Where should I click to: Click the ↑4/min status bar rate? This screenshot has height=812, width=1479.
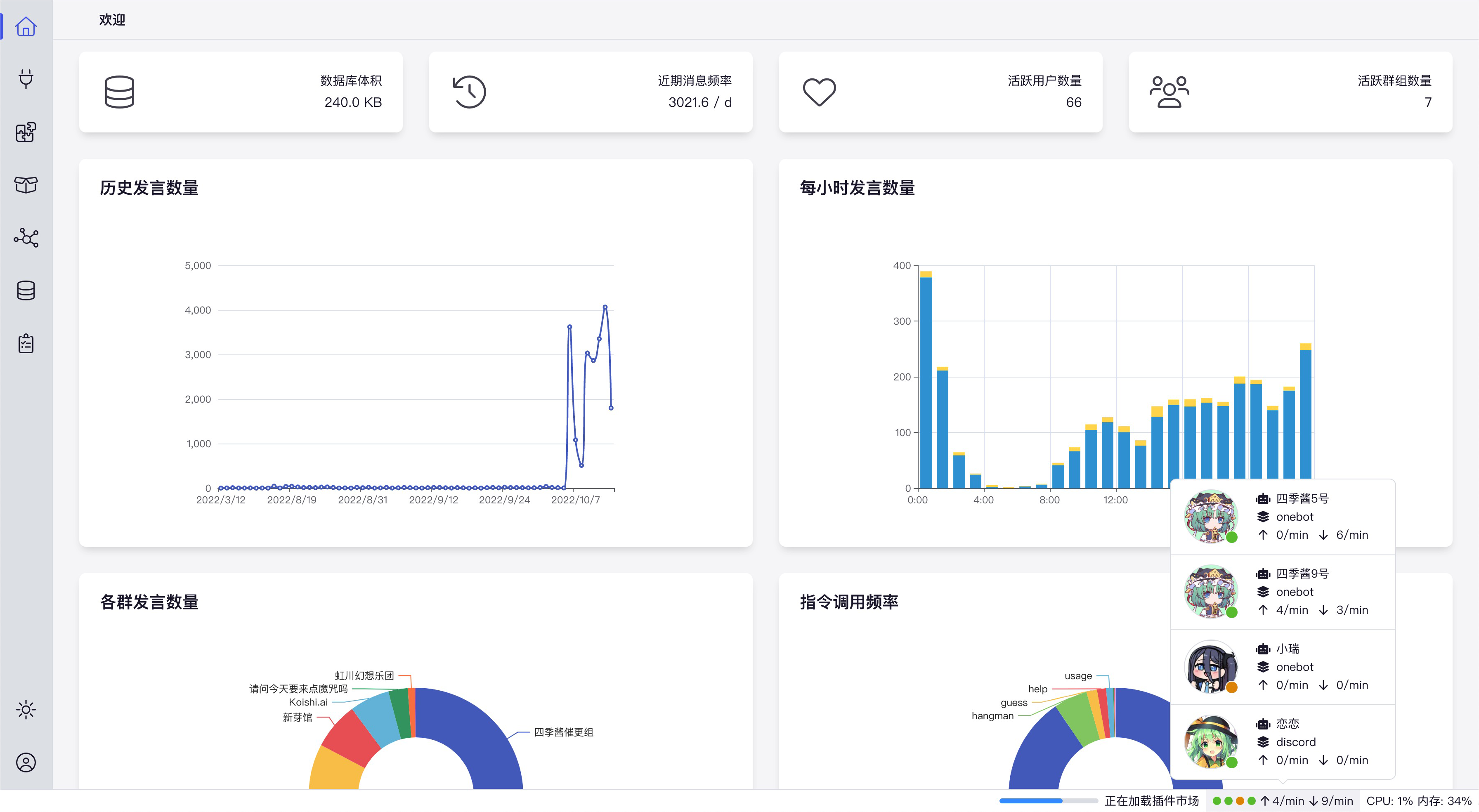[1282, 800]
